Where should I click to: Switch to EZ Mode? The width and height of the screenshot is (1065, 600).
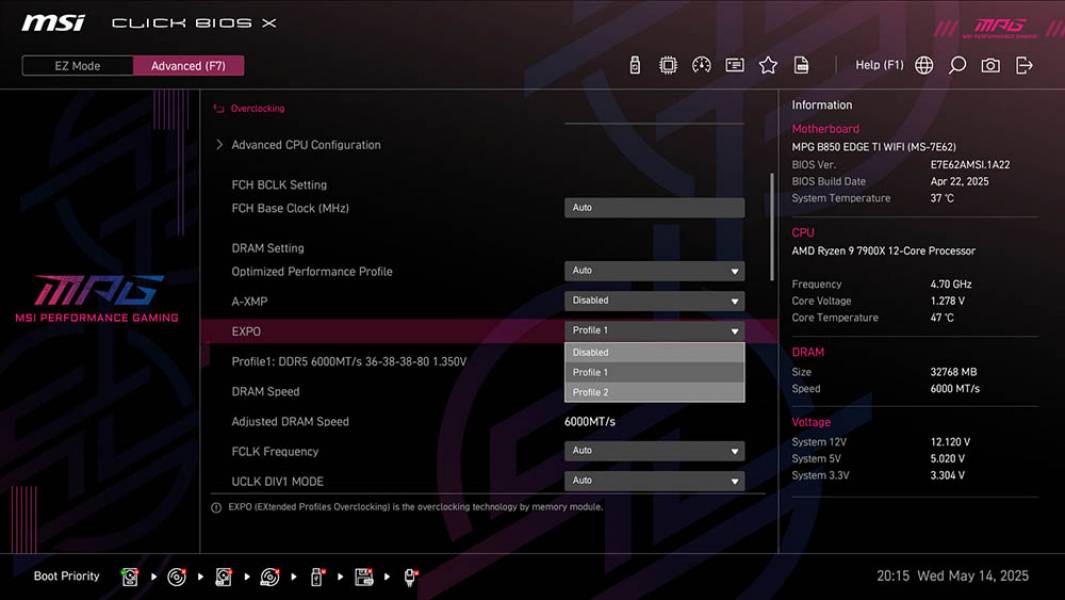[77, 66]
